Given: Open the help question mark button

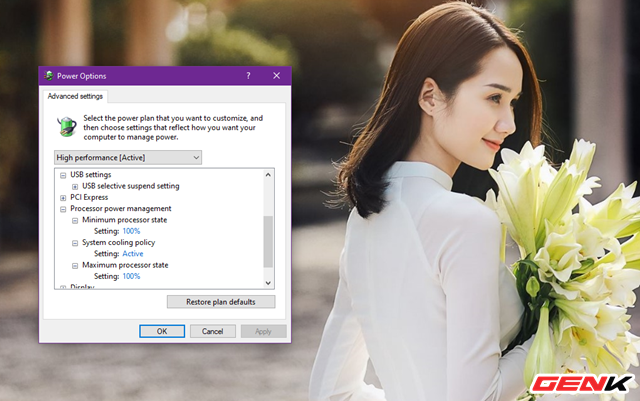Looking at the screenshot, I should tap(248, 76).
